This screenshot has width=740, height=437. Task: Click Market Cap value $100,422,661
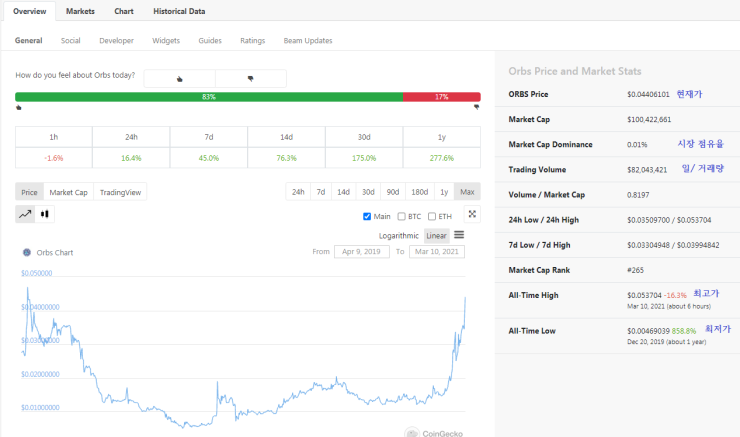tap(649, 119)
